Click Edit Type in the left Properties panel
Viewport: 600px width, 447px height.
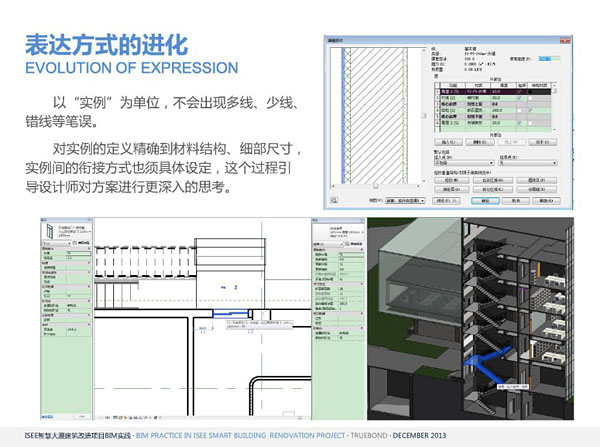[x=82, y=243]
